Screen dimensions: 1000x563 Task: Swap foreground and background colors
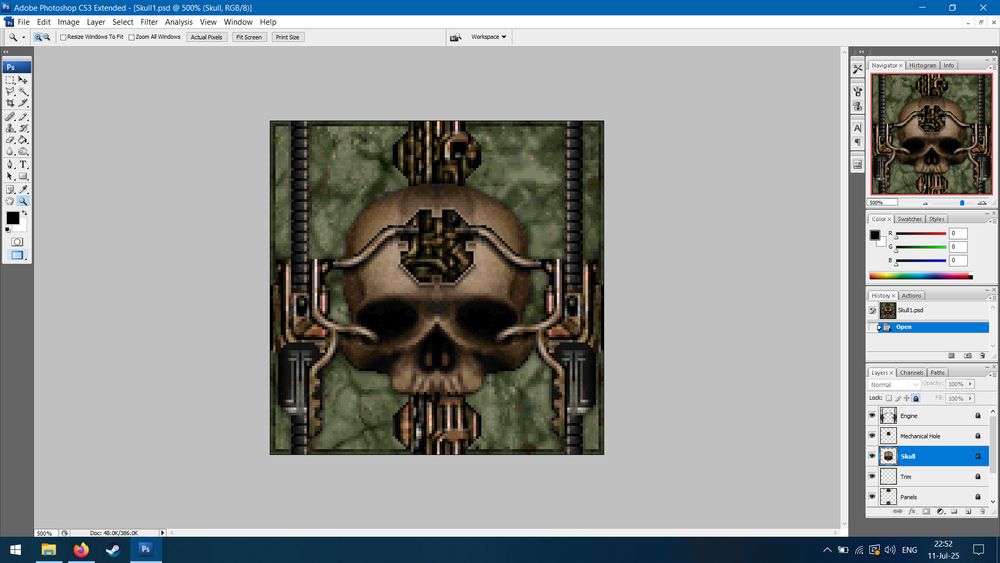(24, 213)
